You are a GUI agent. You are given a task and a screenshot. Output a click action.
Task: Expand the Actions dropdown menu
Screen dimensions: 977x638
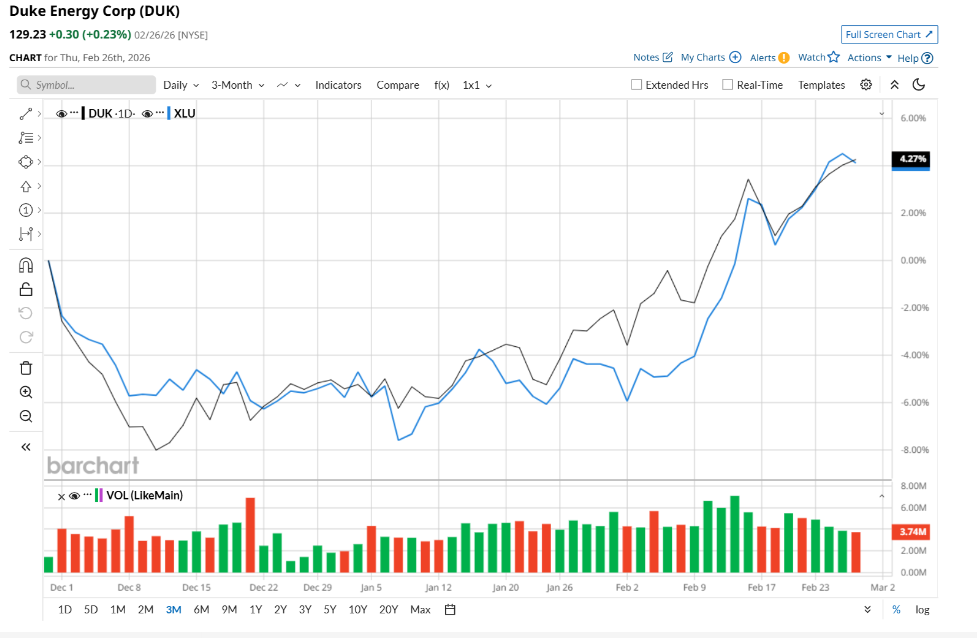point(869,58)
